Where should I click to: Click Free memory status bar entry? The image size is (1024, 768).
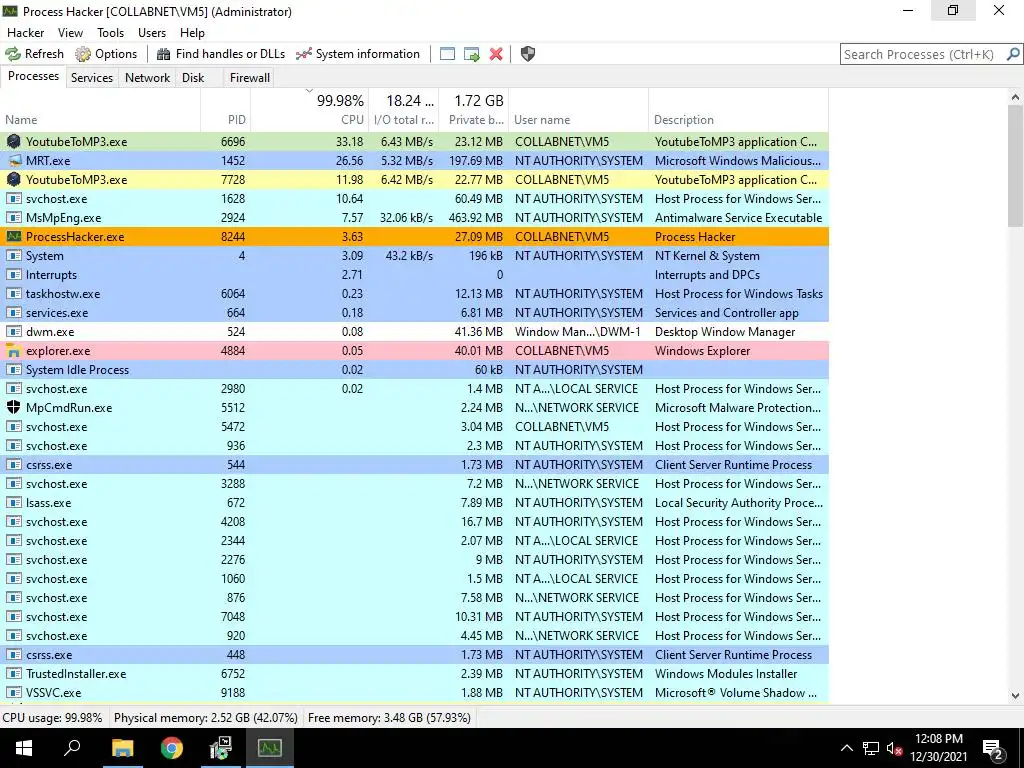[x=389, y=718]
